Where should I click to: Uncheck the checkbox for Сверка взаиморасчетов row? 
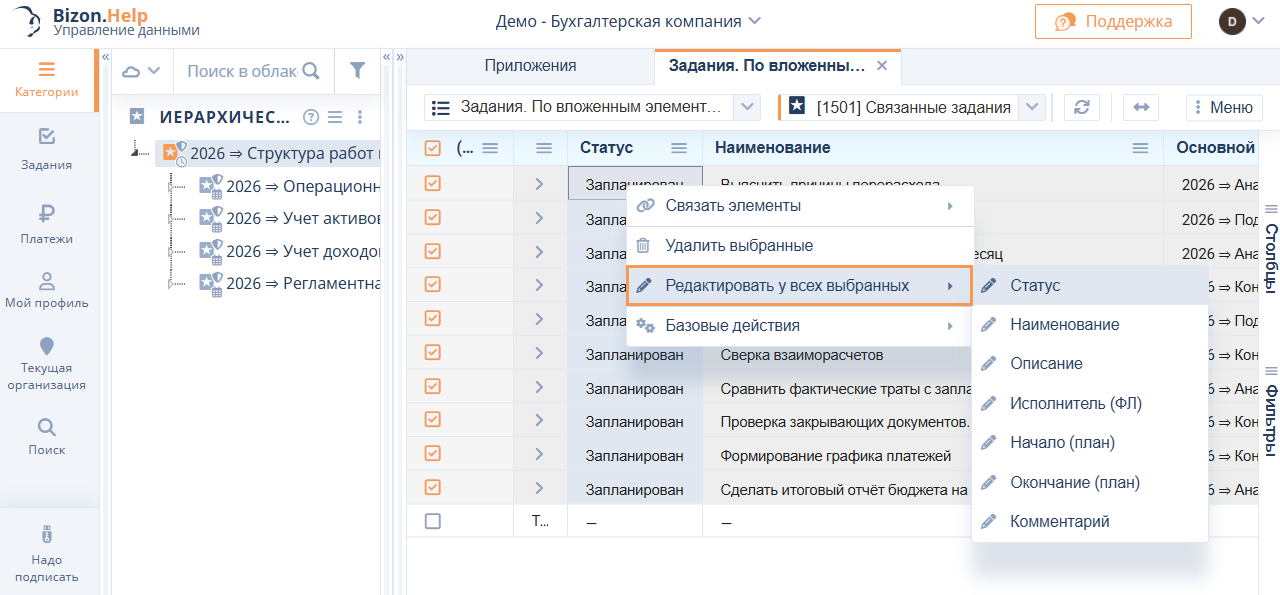(433, 352)
